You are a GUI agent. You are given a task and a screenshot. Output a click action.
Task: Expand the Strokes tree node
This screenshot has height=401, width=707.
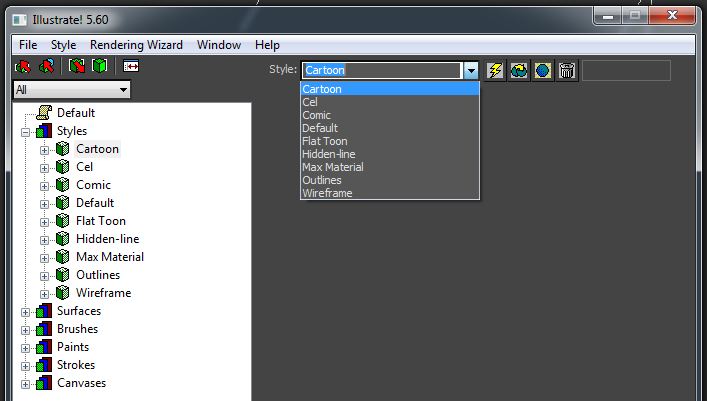tap(26, 367)
